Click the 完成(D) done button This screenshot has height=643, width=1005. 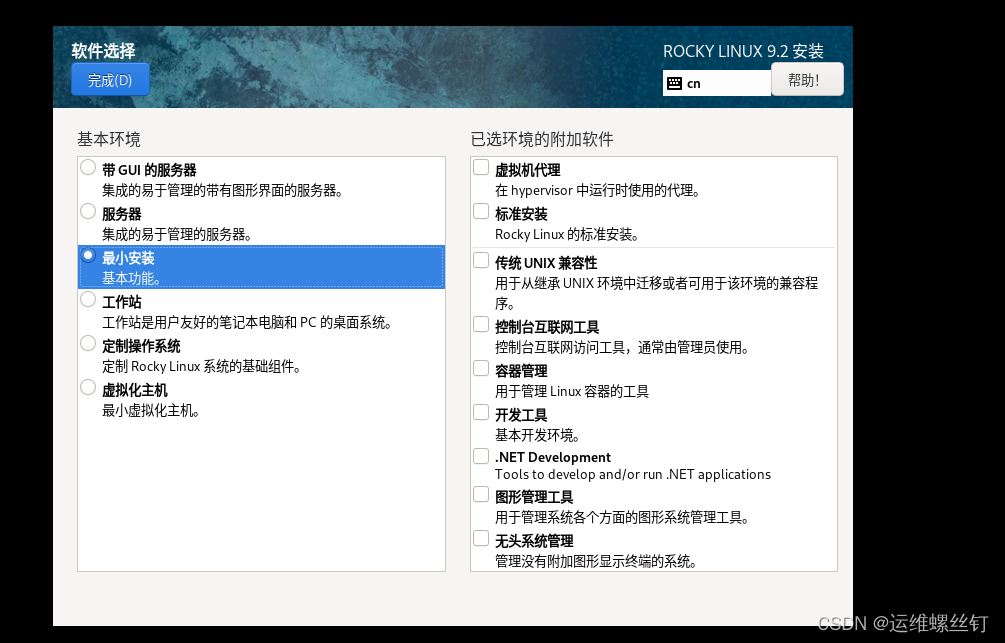pyautogui.click(x=110, y=79)
